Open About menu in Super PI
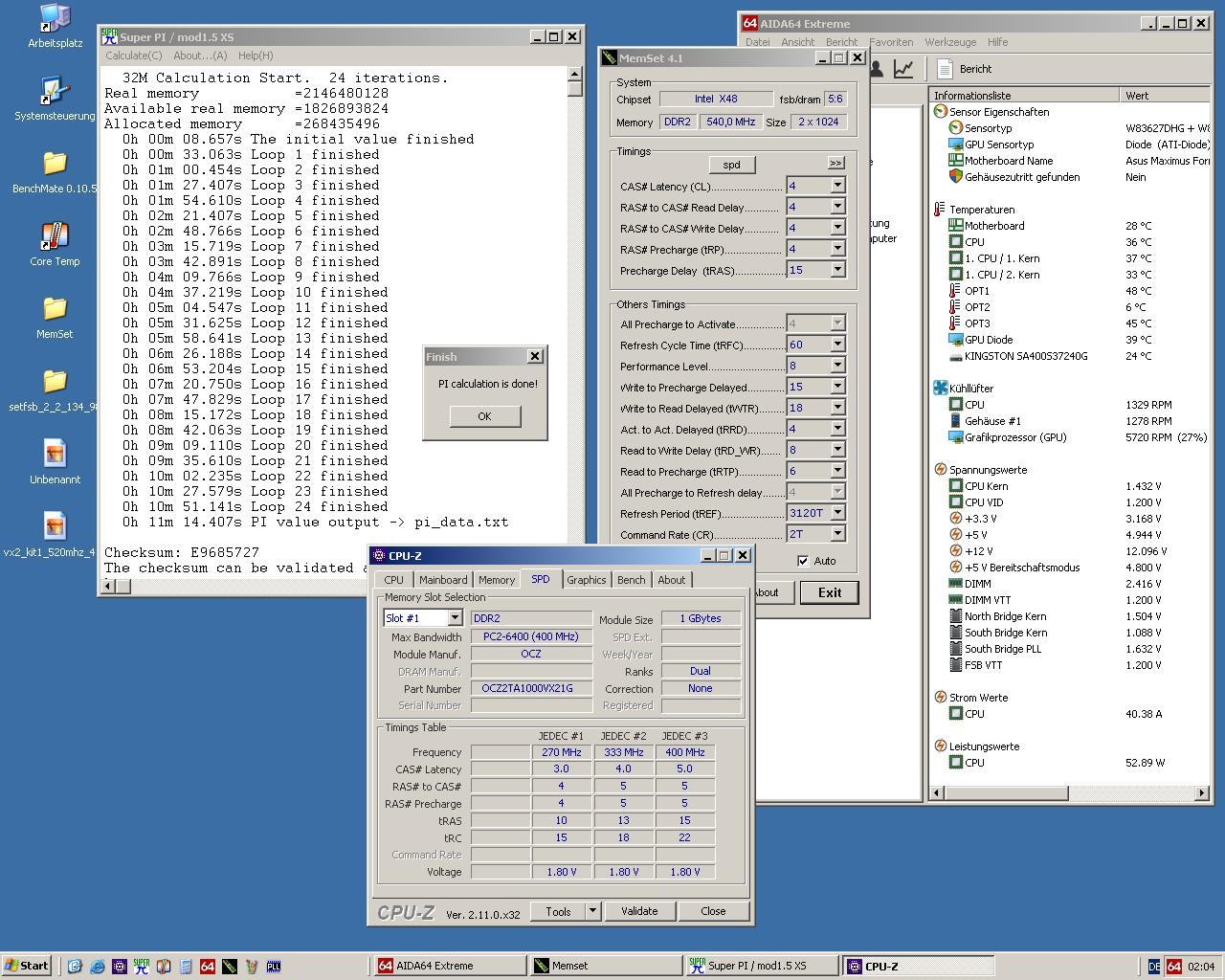Viewport: 1225px width, 980px height. tap(200, 56)
